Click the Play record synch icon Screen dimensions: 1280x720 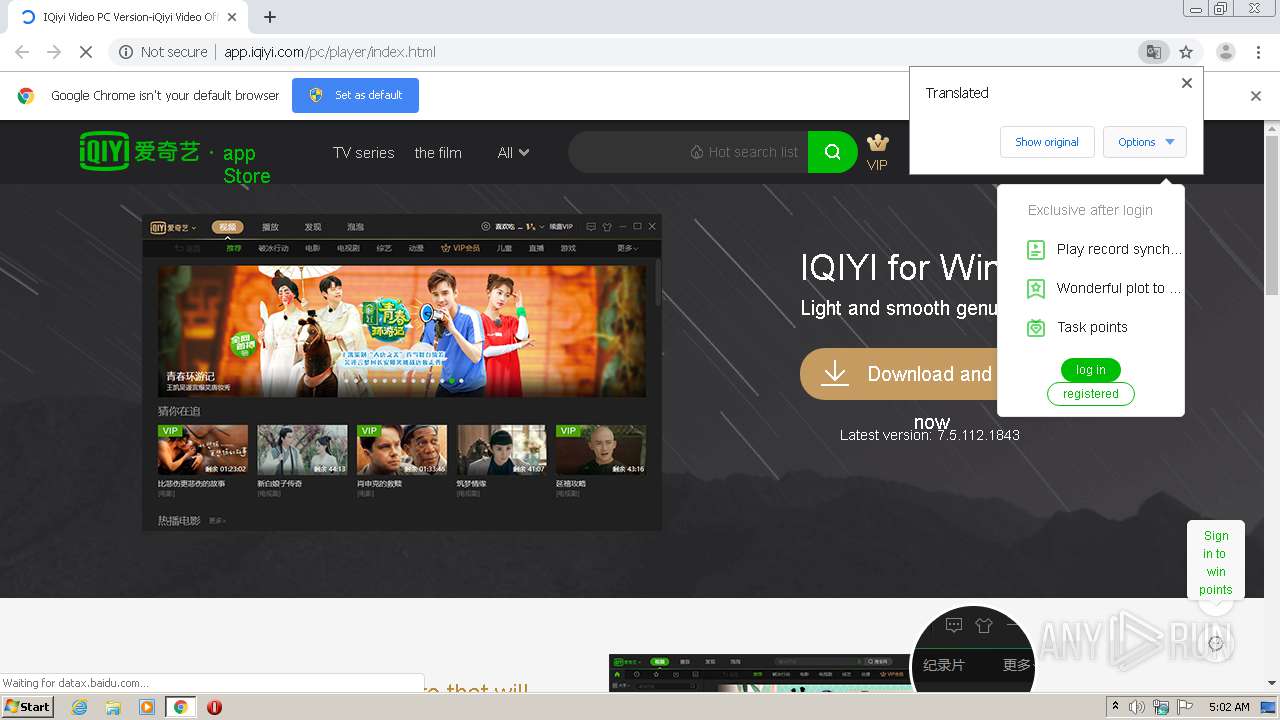click(x=1036, y=249)
